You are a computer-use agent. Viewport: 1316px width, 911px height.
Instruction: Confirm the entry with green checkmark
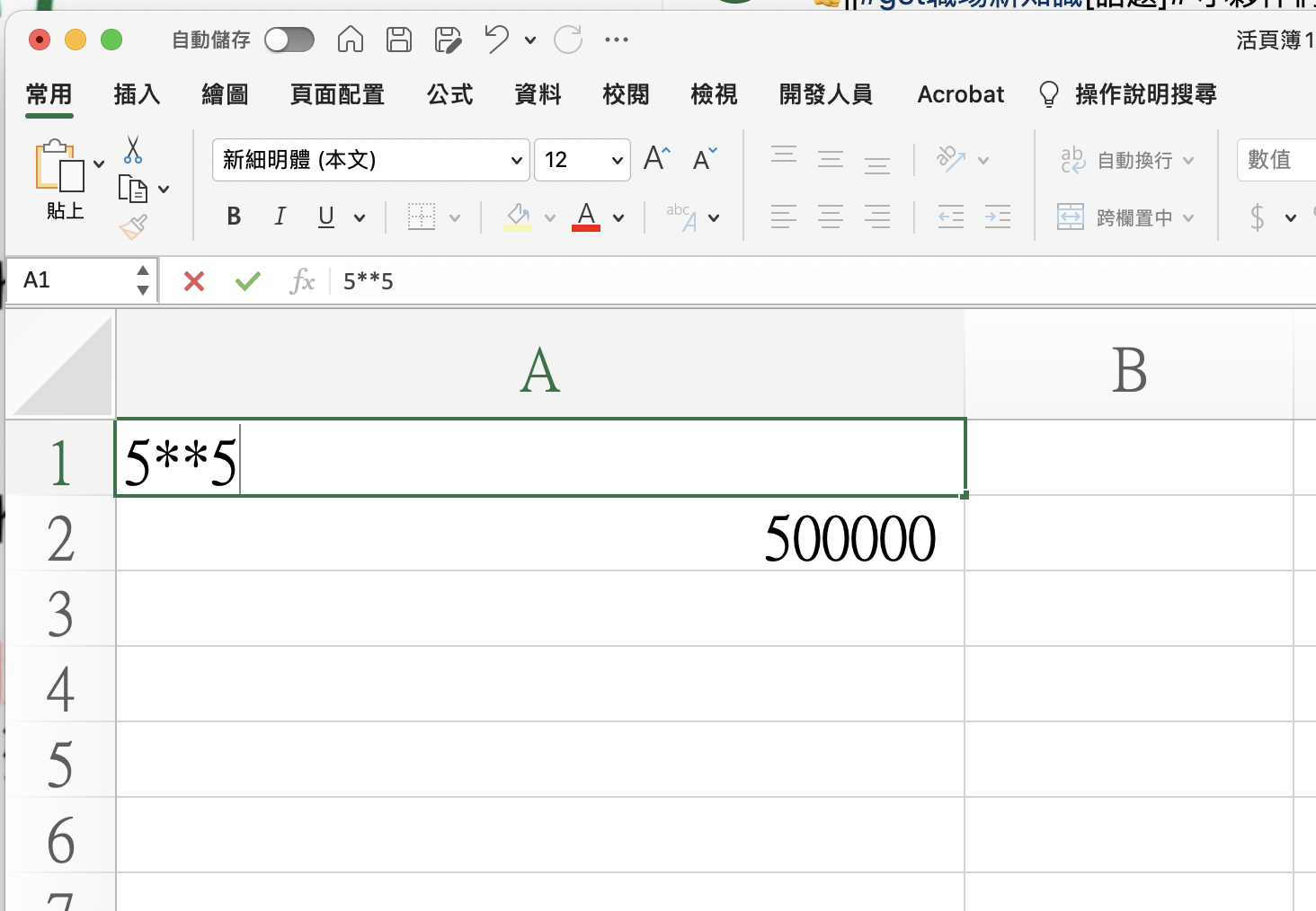pos(247,281)
